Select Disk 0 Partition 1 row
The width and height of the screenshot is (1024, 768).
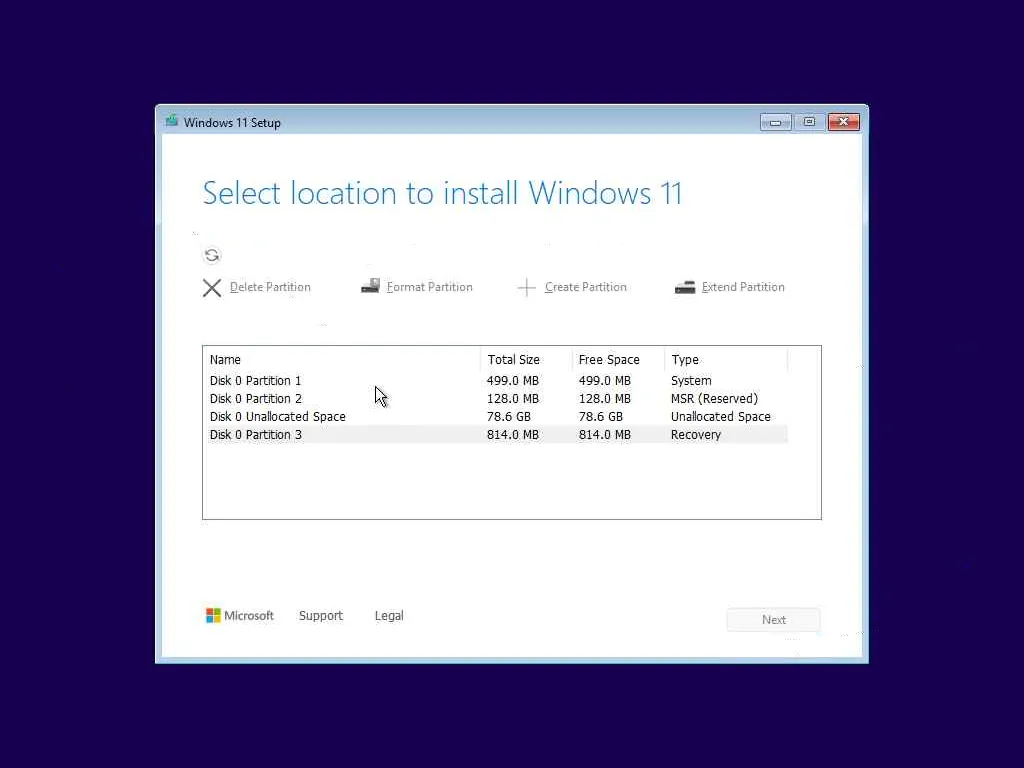(x=498, y=381)
